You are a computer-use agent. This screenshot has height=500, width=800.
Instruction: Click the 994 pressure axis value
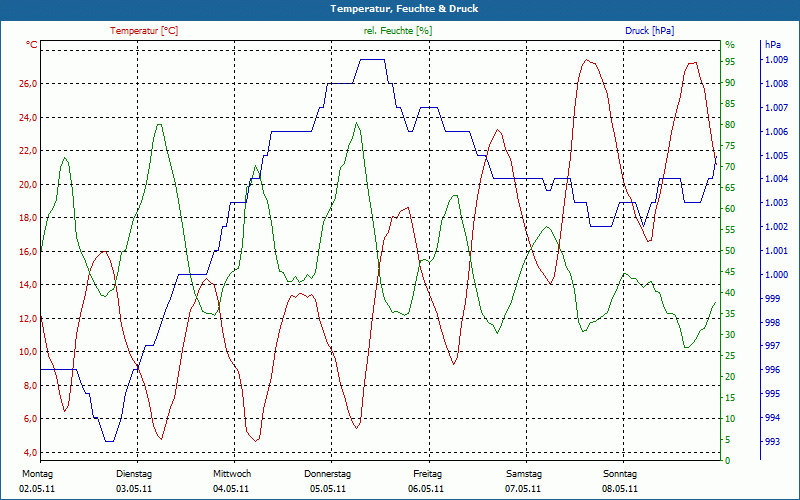tap(772, 418)
